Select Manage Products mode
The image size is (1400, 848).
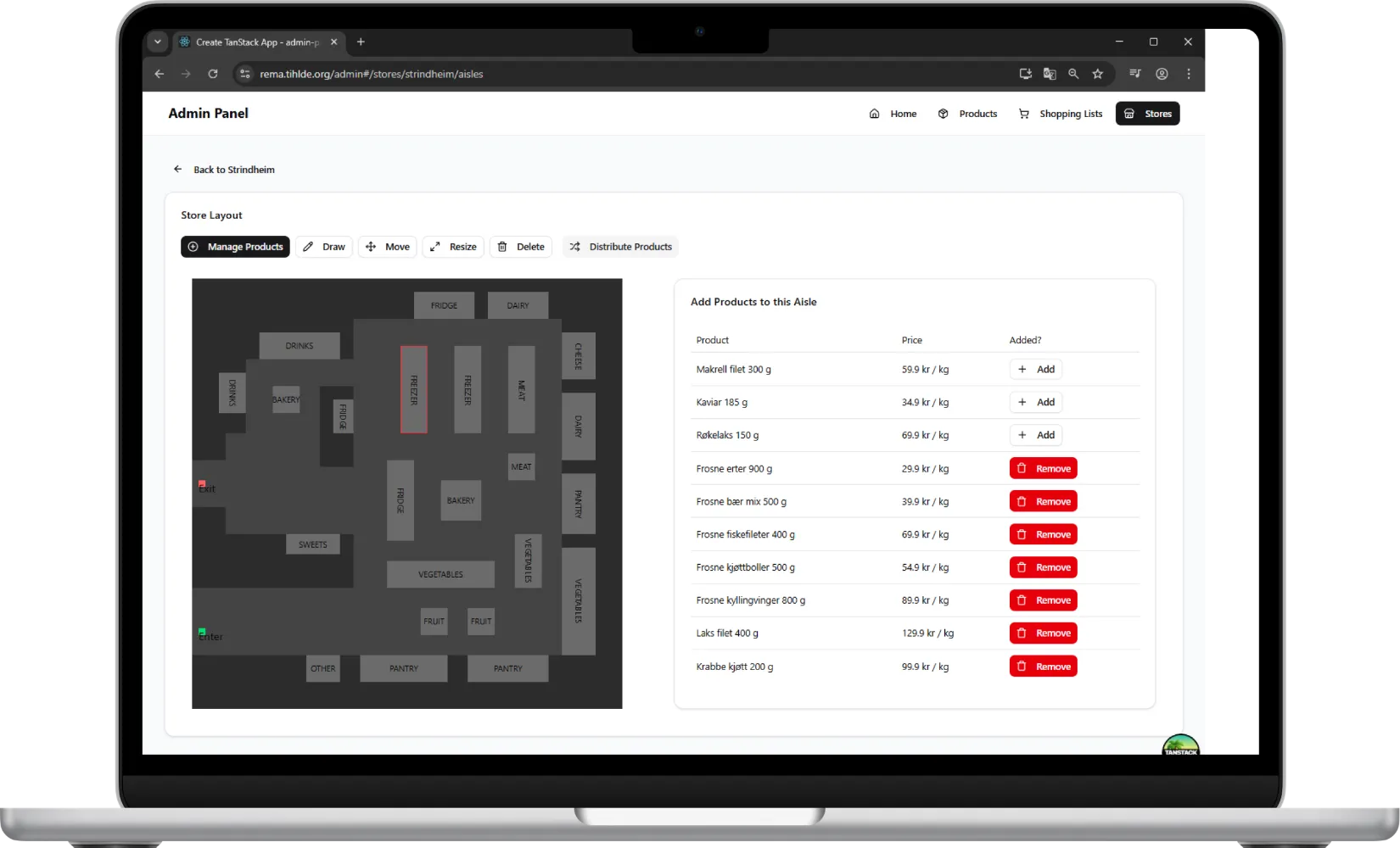235,247
